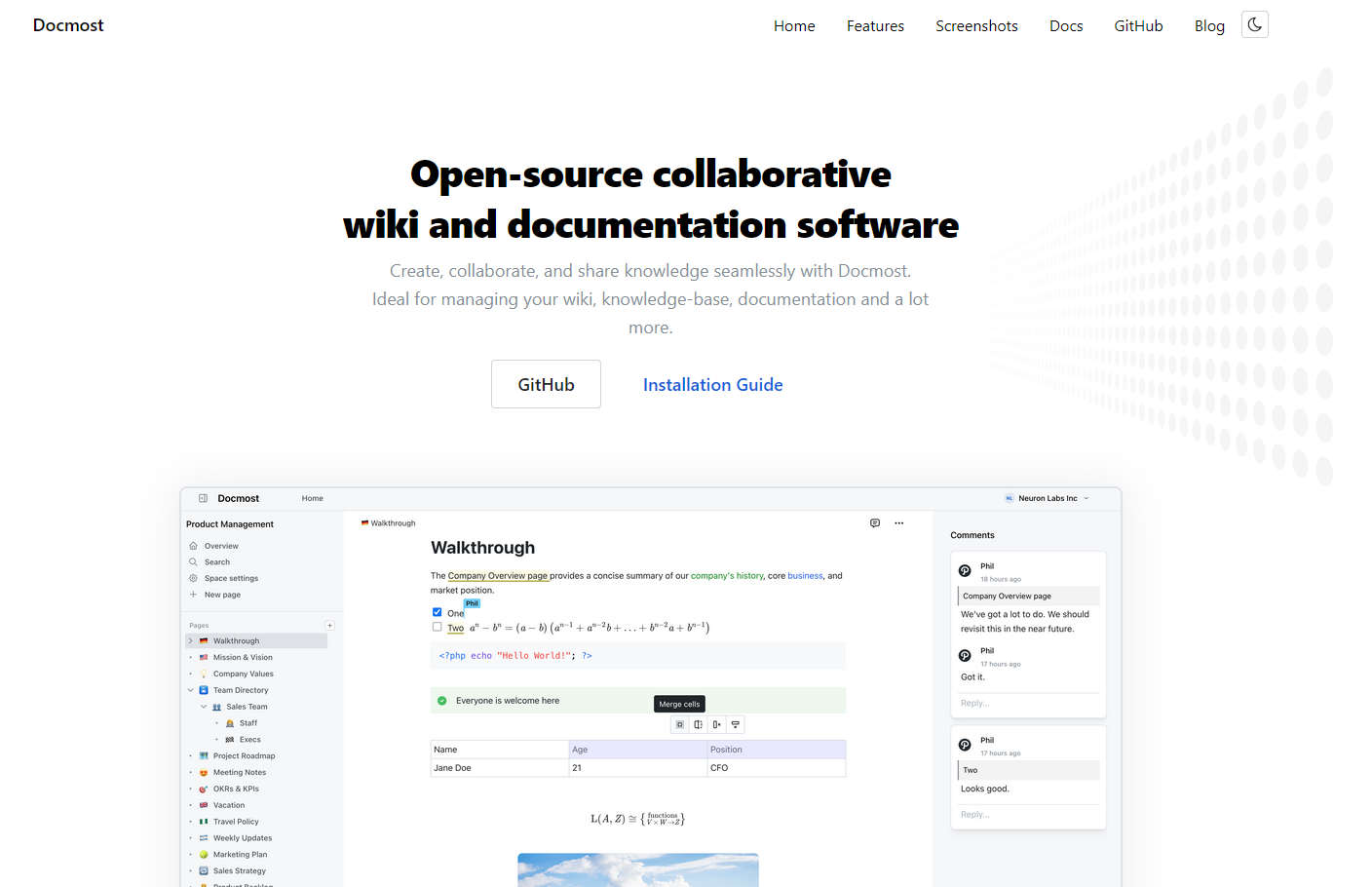Click the Jane Doe table cell
The width and height of the screenshot is (1372, 887).
pos(500,768)
